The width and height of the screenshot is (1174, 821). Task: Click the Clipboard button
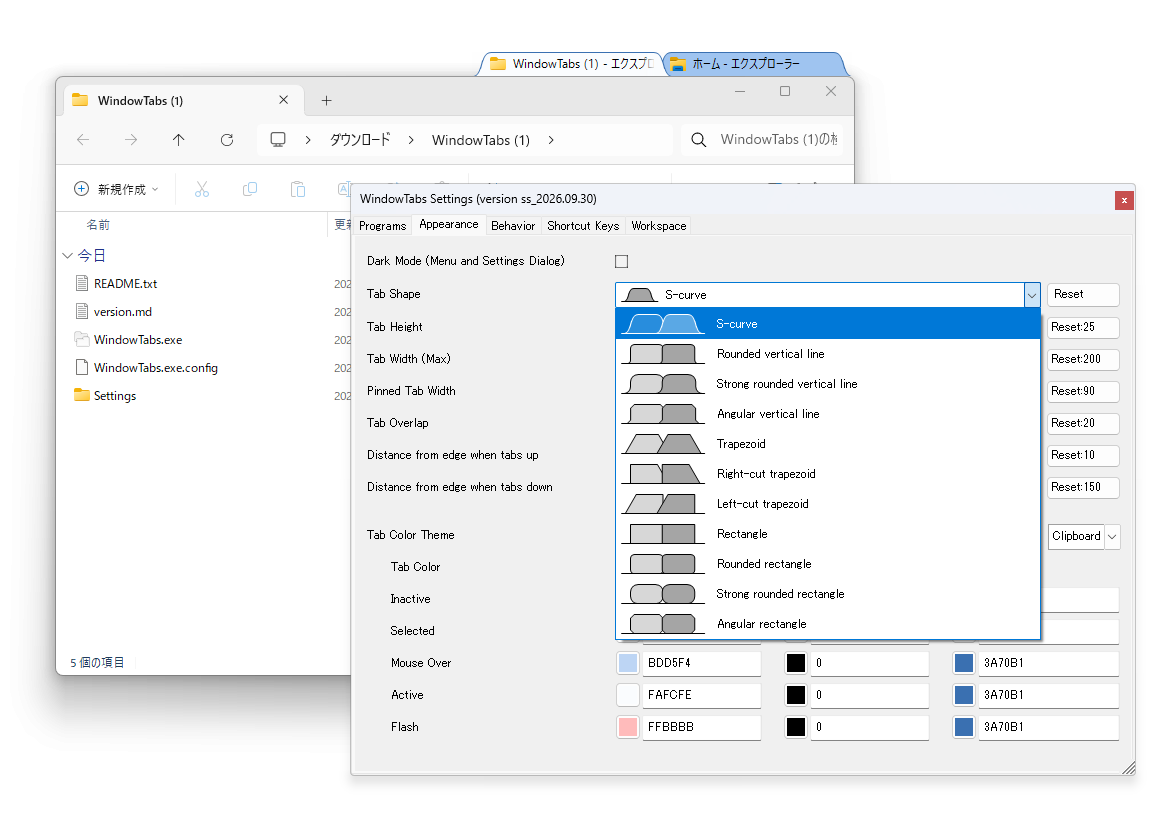click(1076, 536)
